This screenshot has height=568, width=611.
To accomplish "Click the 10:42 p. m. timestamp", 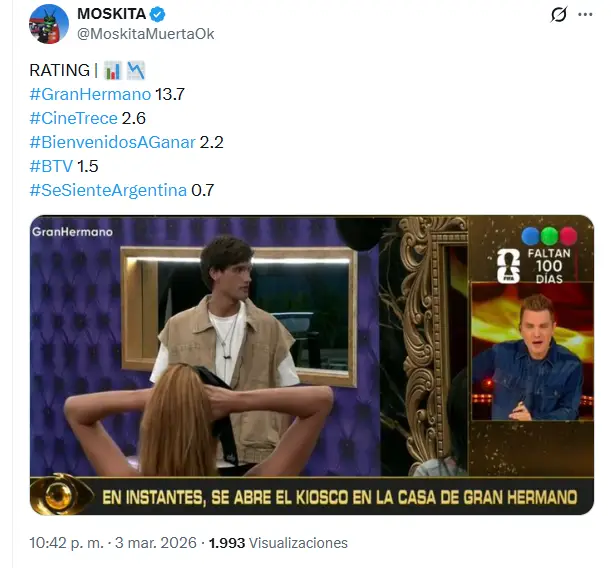I will pos(66,543).
